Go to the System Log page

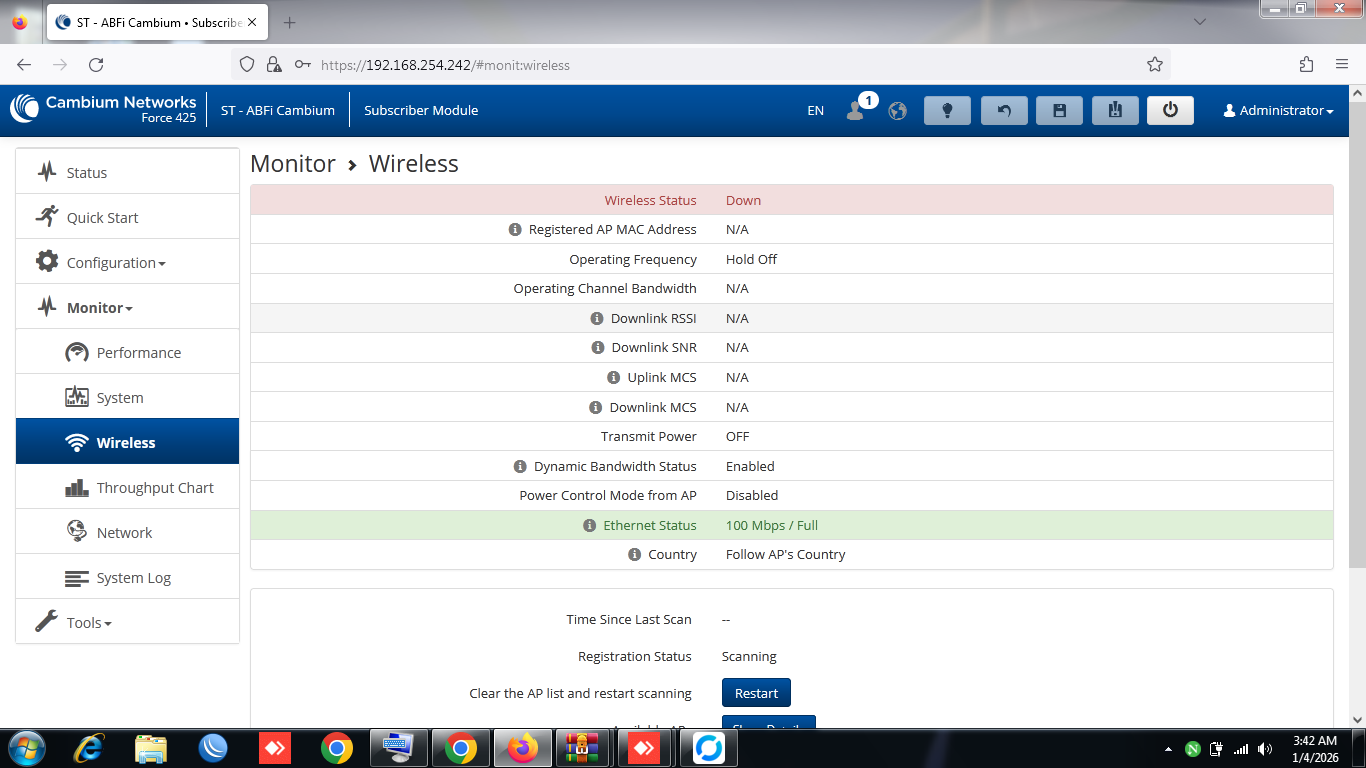133,578
